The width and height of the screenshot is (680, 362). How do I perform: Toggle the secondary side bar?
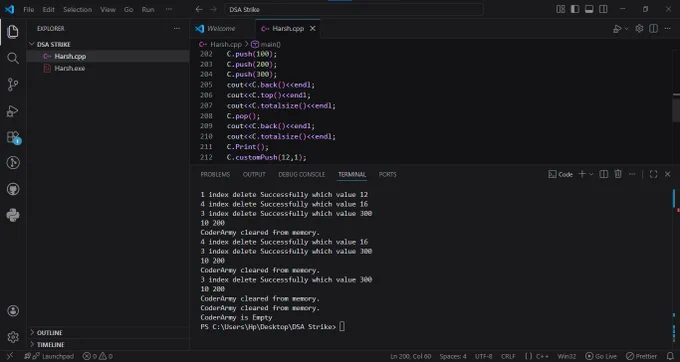pos(603,9)
